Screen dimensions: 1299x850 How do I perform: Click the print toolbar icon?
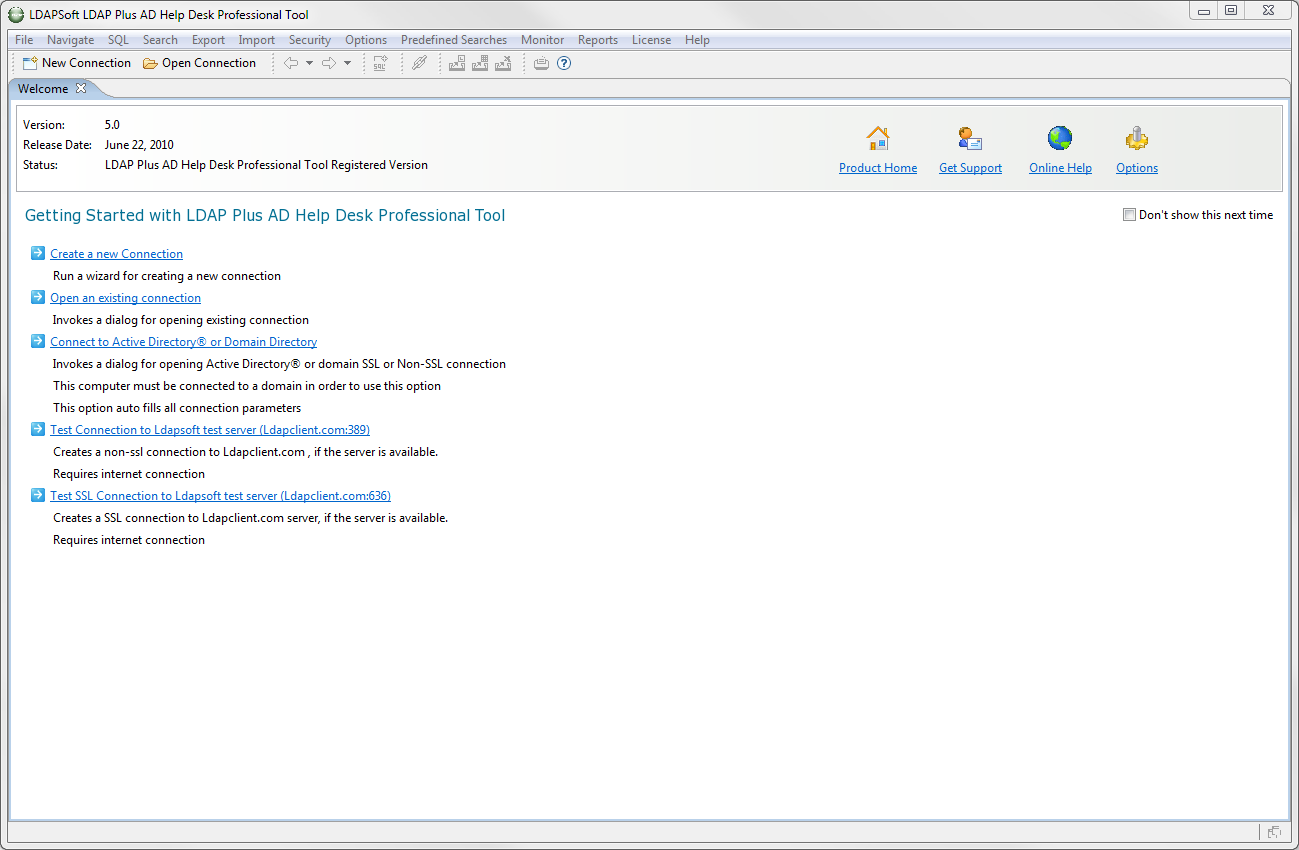pos(541,63)
